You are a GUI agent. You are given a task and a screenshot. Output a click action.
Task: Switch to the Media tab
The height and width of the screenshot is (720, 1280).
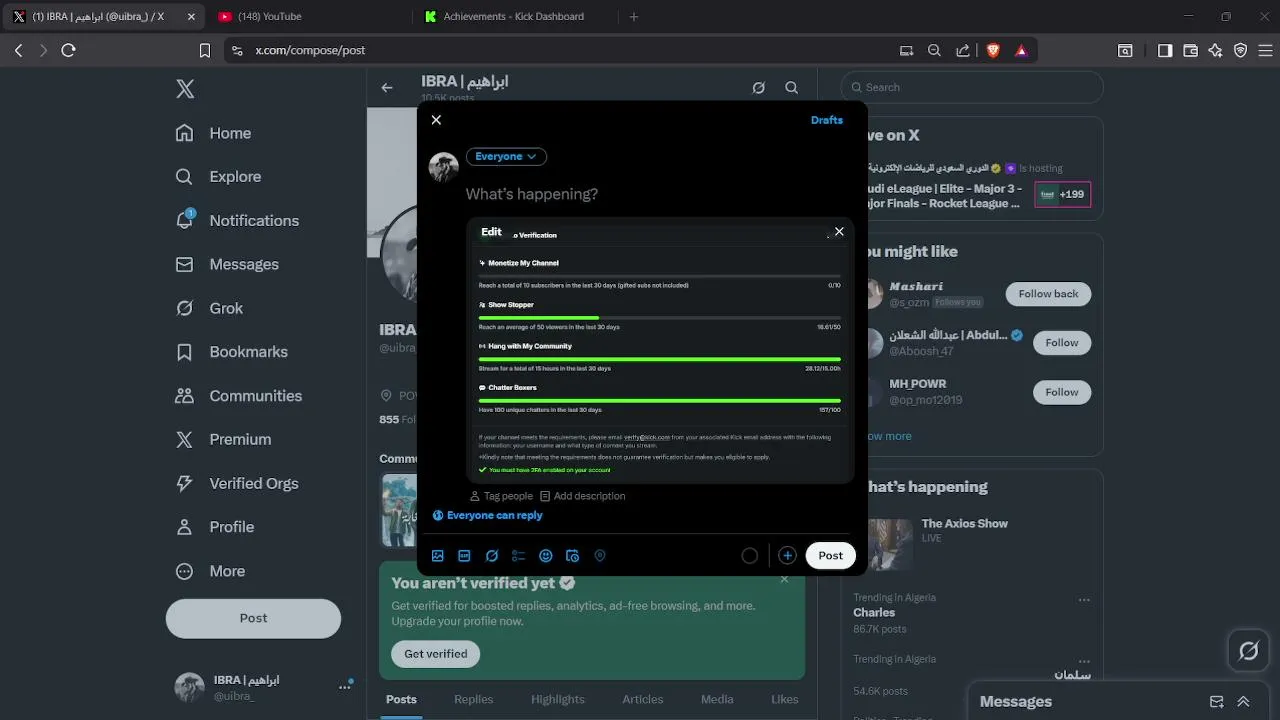tap(717, 699)
